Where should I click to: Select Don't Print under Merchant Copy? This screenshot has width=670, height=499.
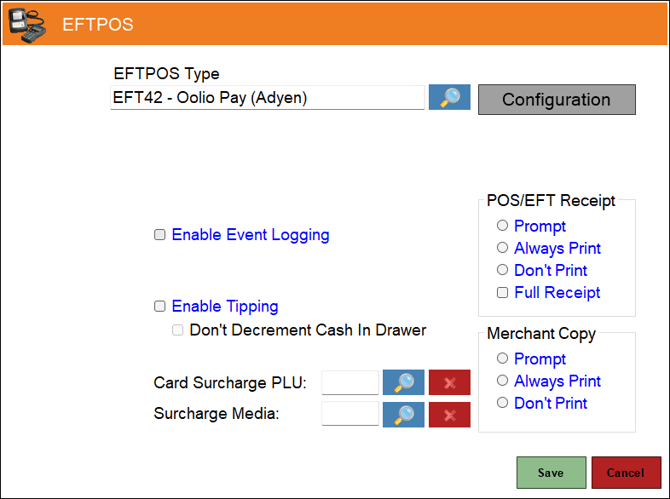tap(502, 402)
